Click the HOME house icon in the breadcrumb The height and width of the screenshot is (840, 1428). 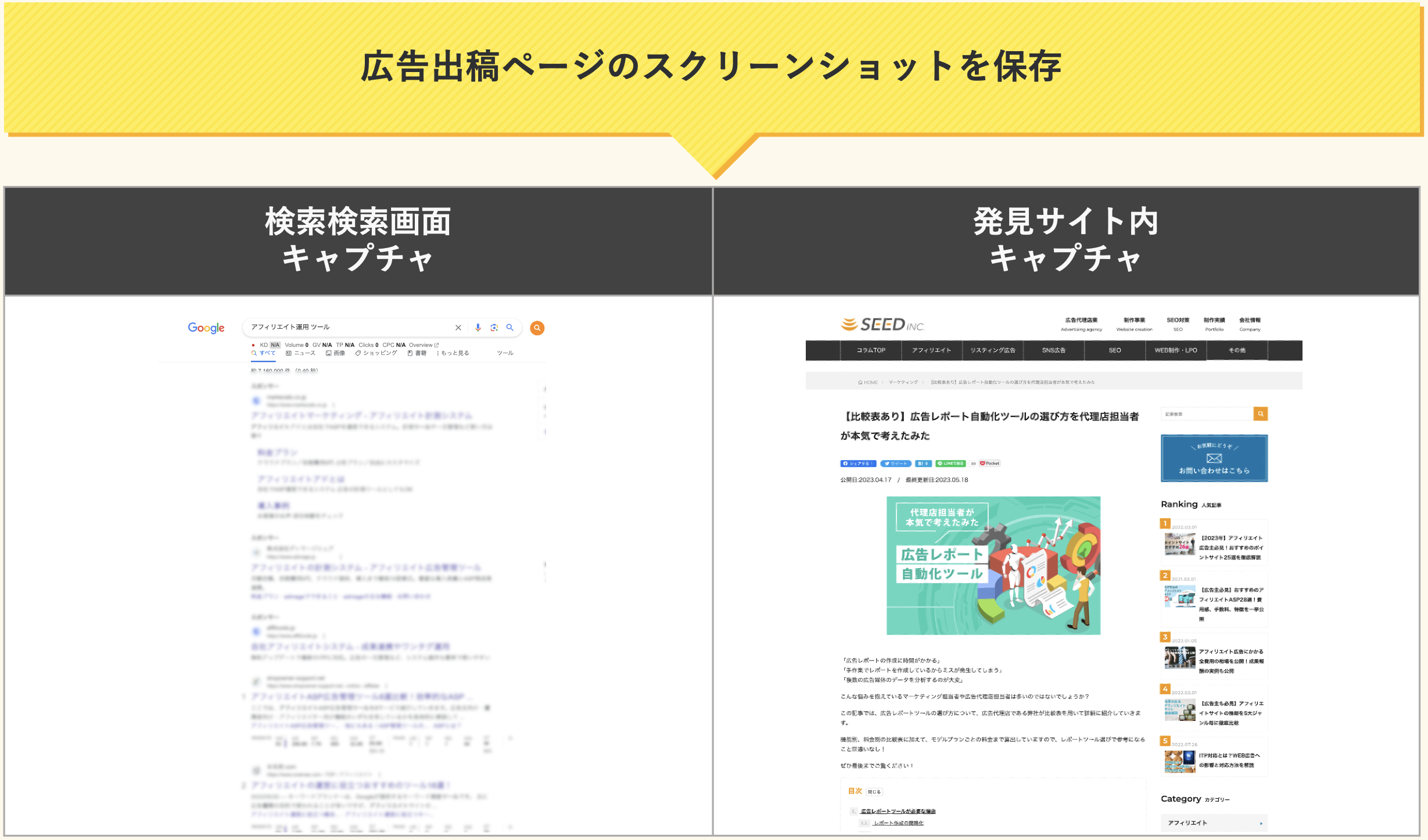(x=861, y=382)
